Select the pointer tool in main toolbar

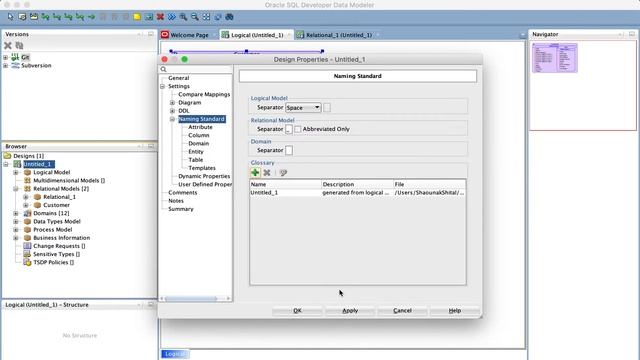coord(10,17)
